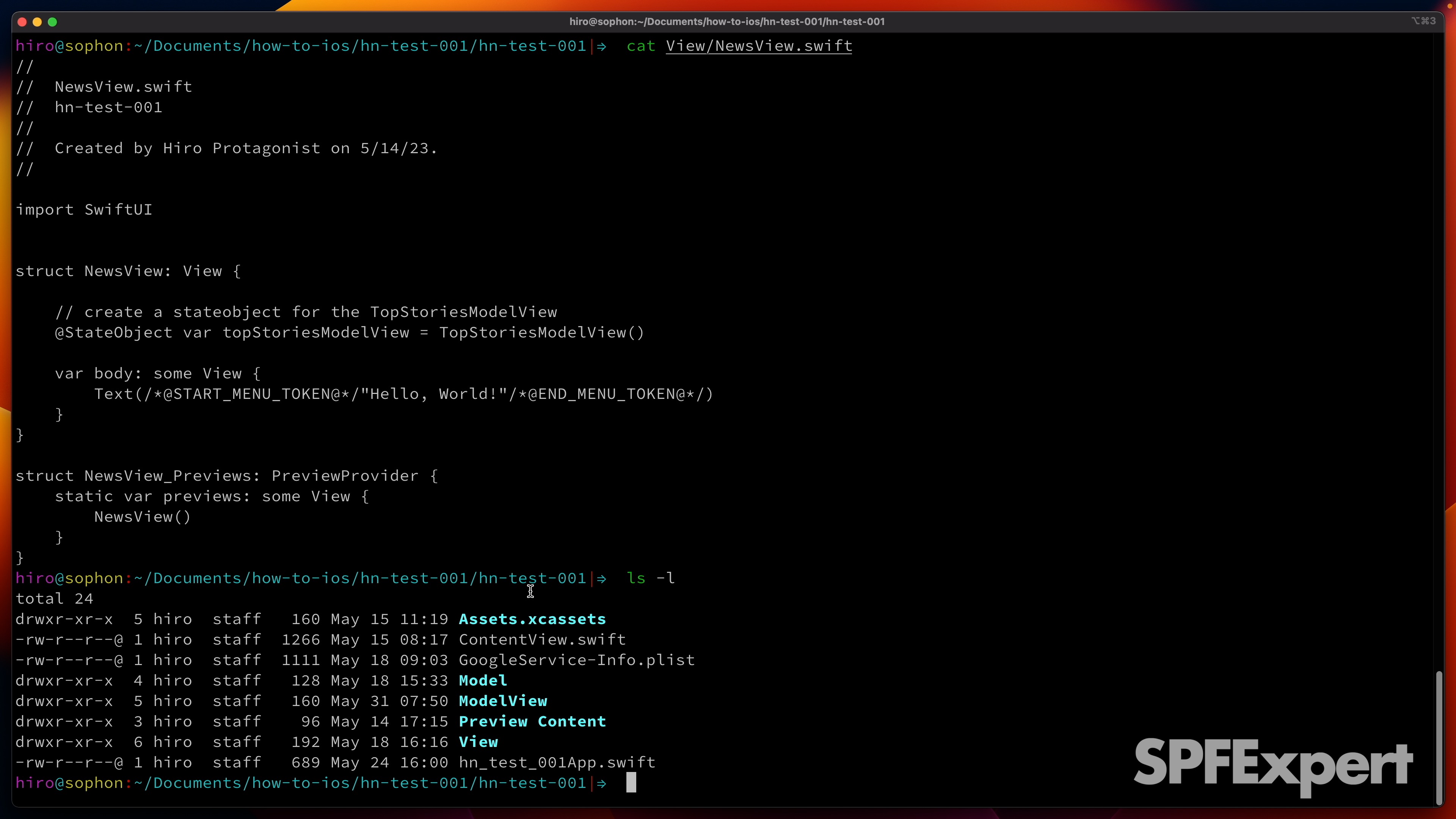Viewport: 1456px width, 819px height.
Task: Click hiro@sophon in the first prompt
Action: 69,46
